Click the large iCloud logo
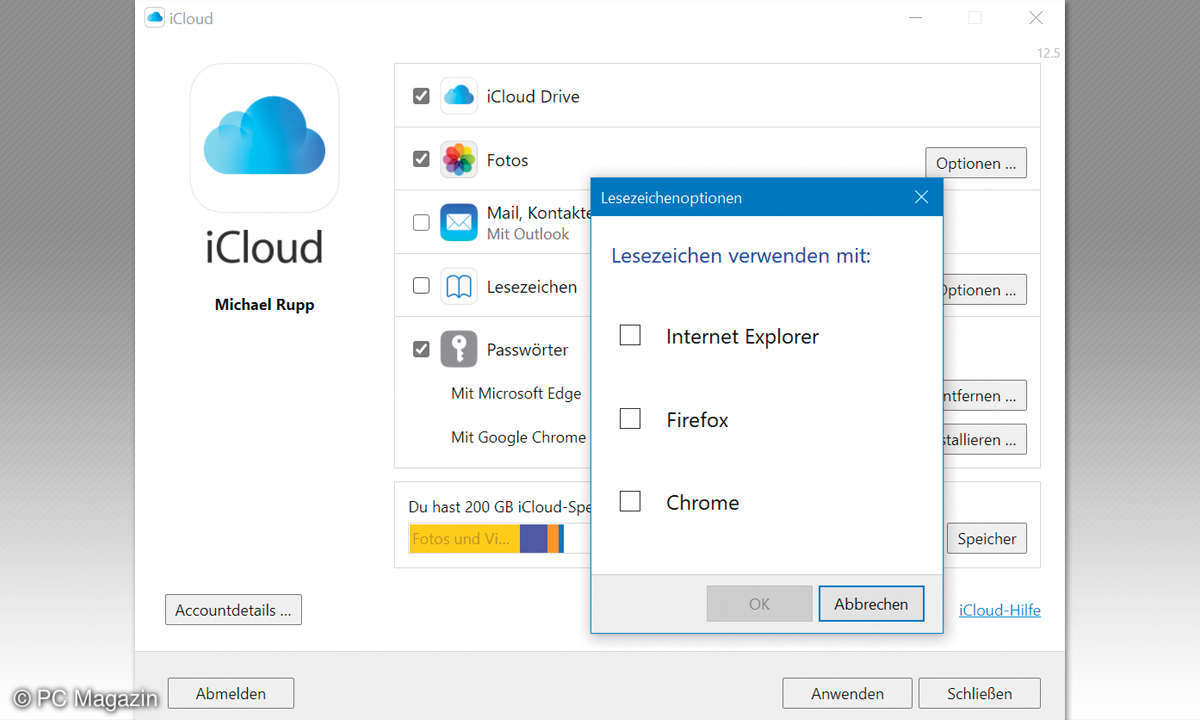Screen dimensions: 1200x720 [264, 137]
